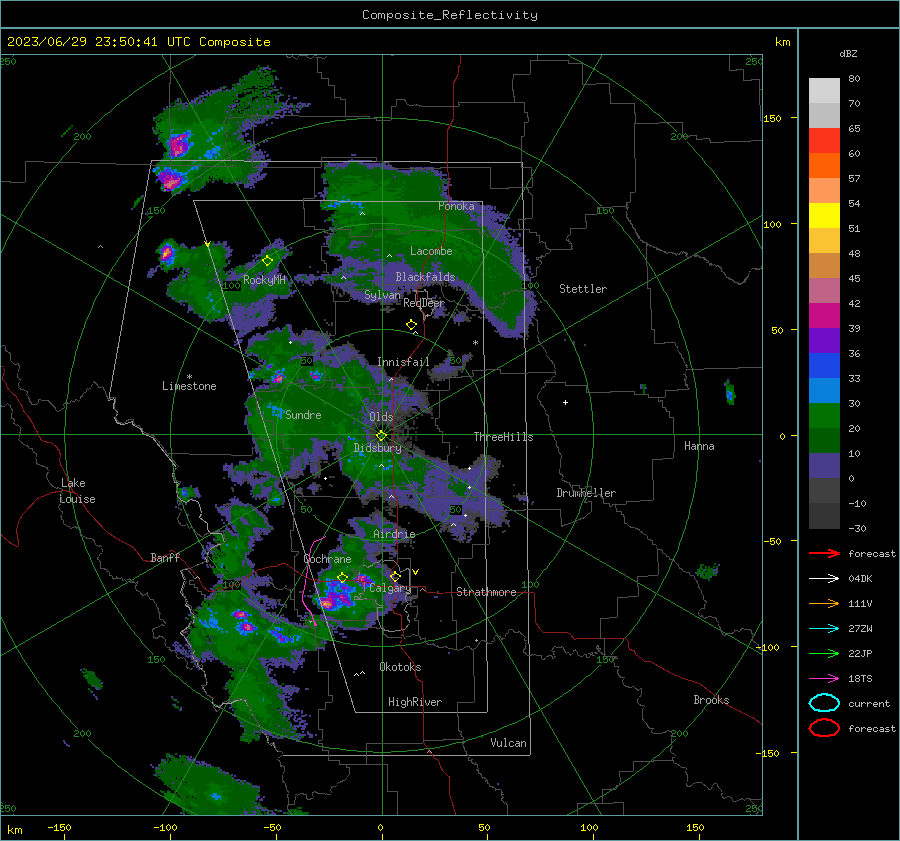Click the Didsbury city label
The height and width of the screenshot is (841, 900).
[377, 448]
